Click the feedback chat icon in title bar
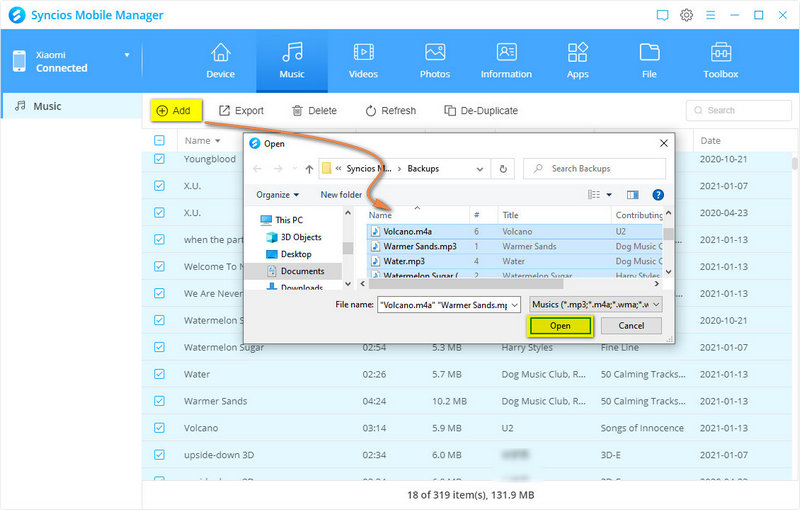Image resolution: width=800 pixels, height=510 pixels. (662, 15)
